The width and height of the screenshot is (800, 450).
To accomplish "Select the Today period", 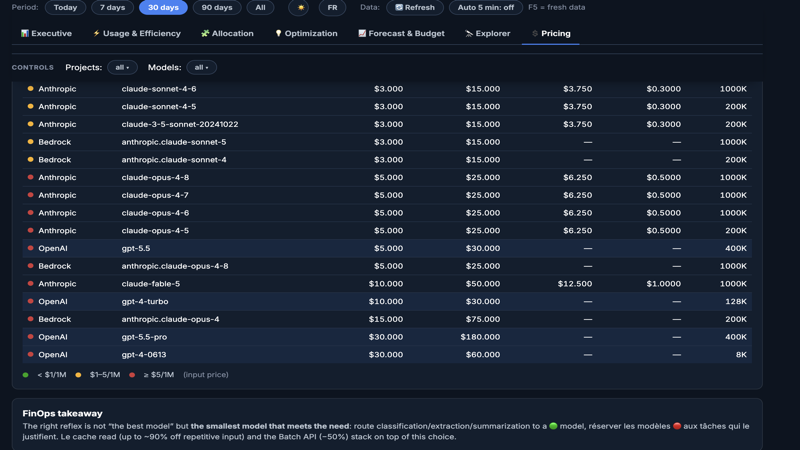I will point(65,8).
